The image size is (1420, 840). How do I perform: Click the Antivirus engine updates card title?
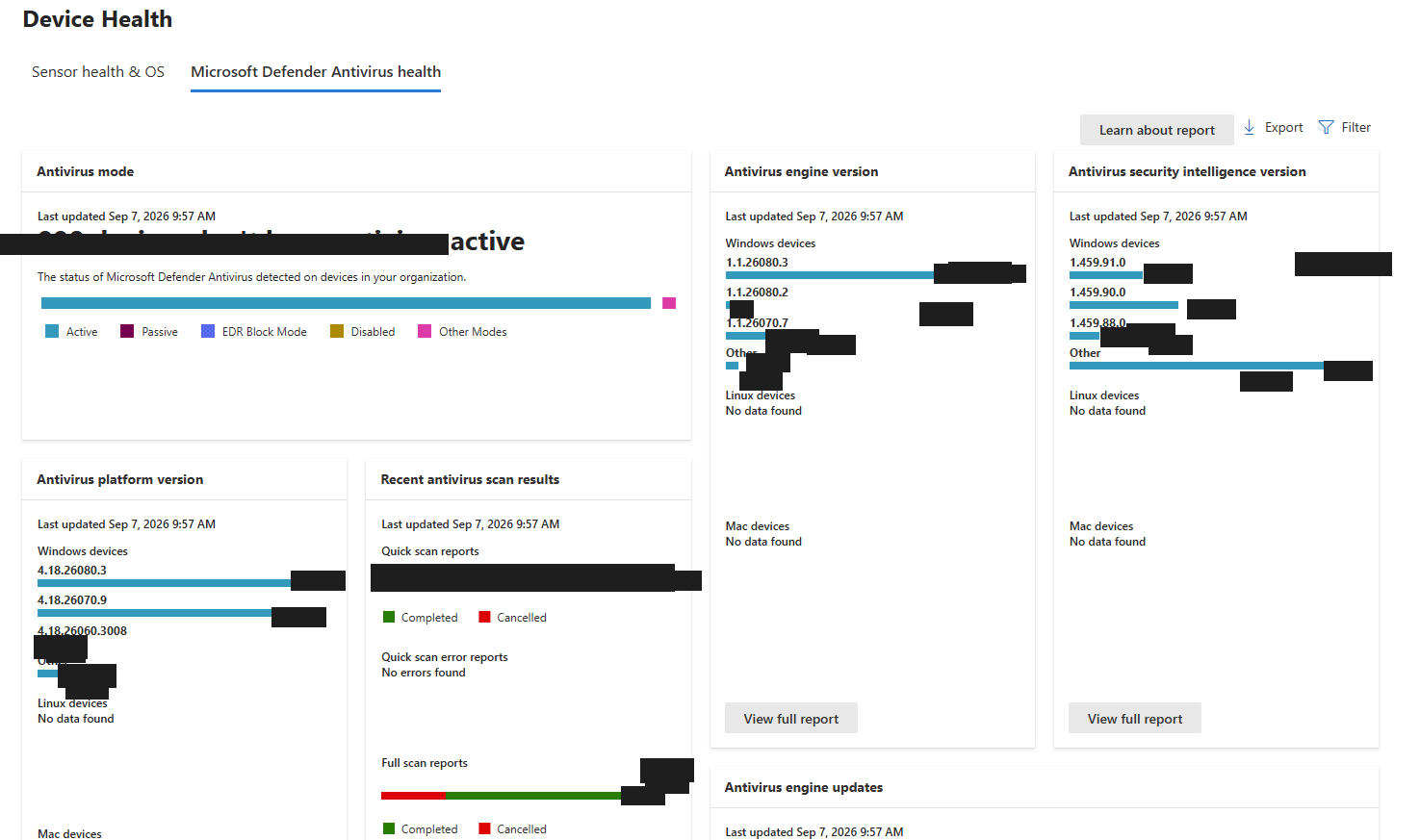[804, 787]
